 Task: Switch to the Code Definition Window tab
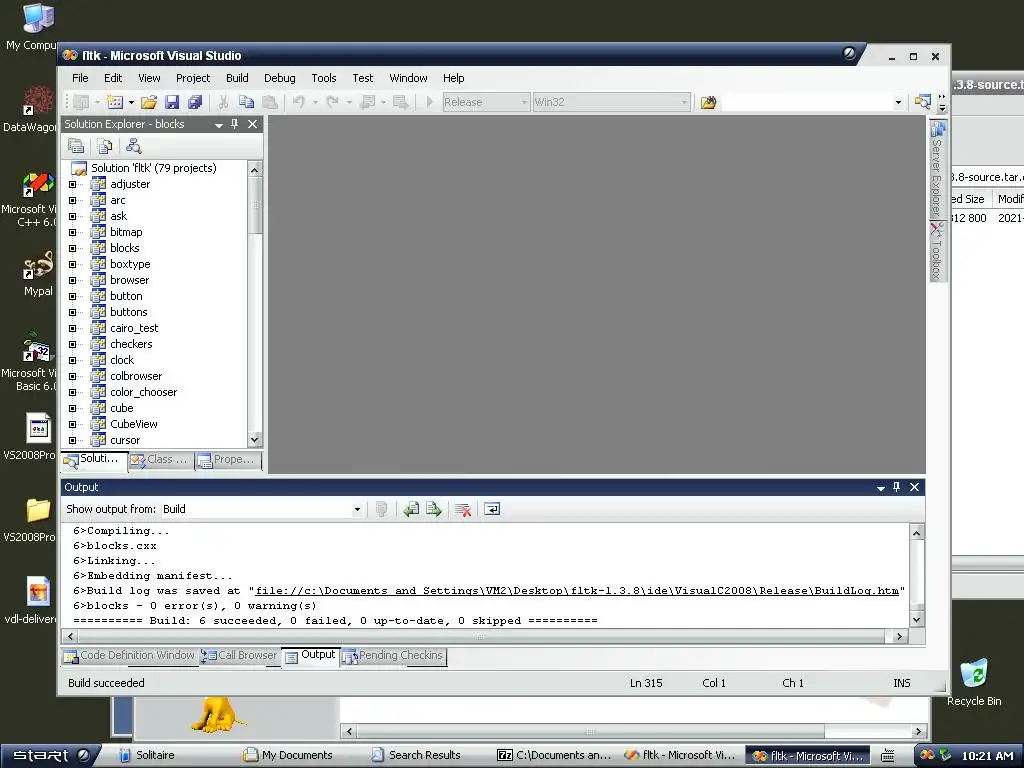129,656
